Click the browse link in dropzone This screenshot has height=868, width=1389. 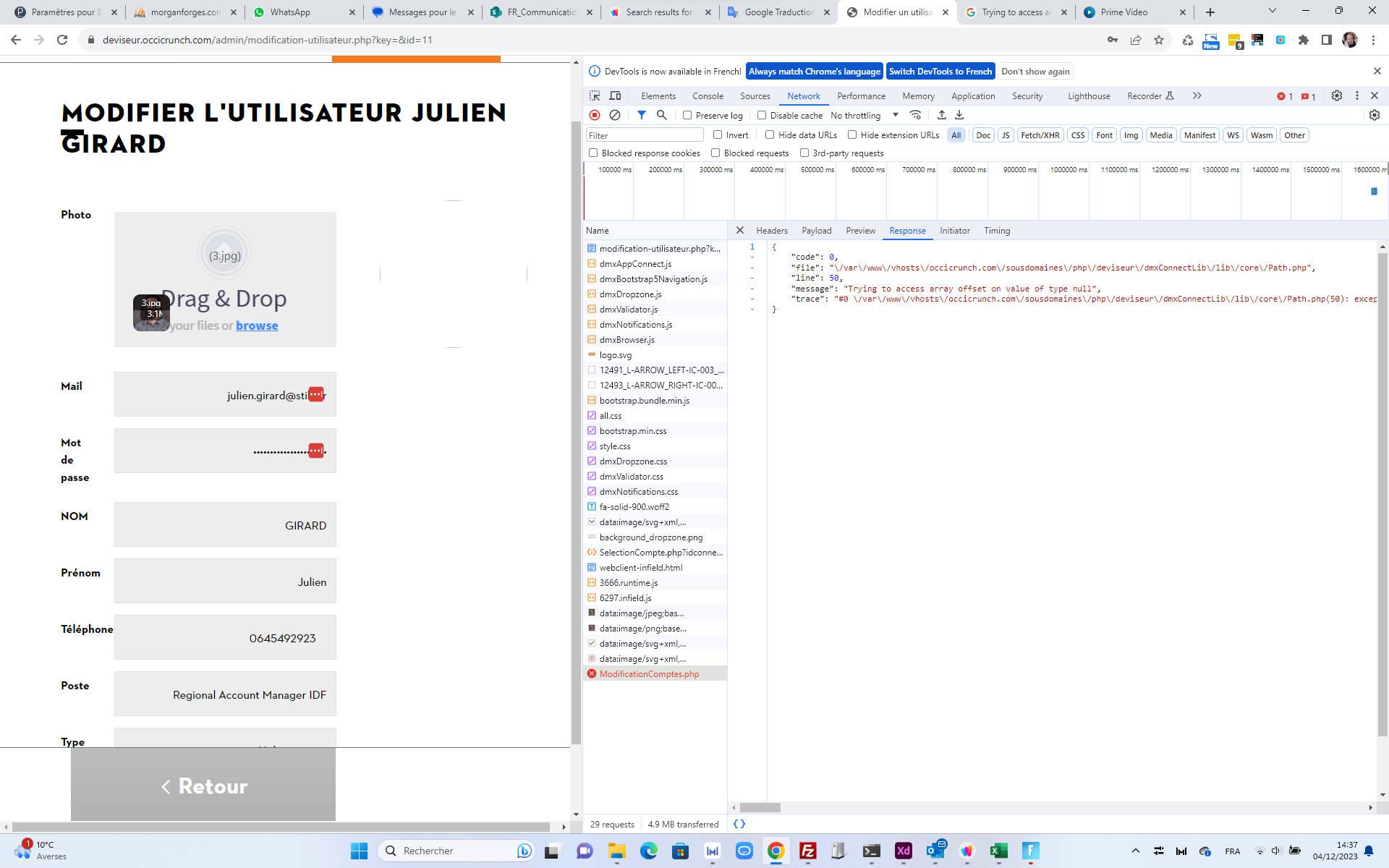pos(257,325)
